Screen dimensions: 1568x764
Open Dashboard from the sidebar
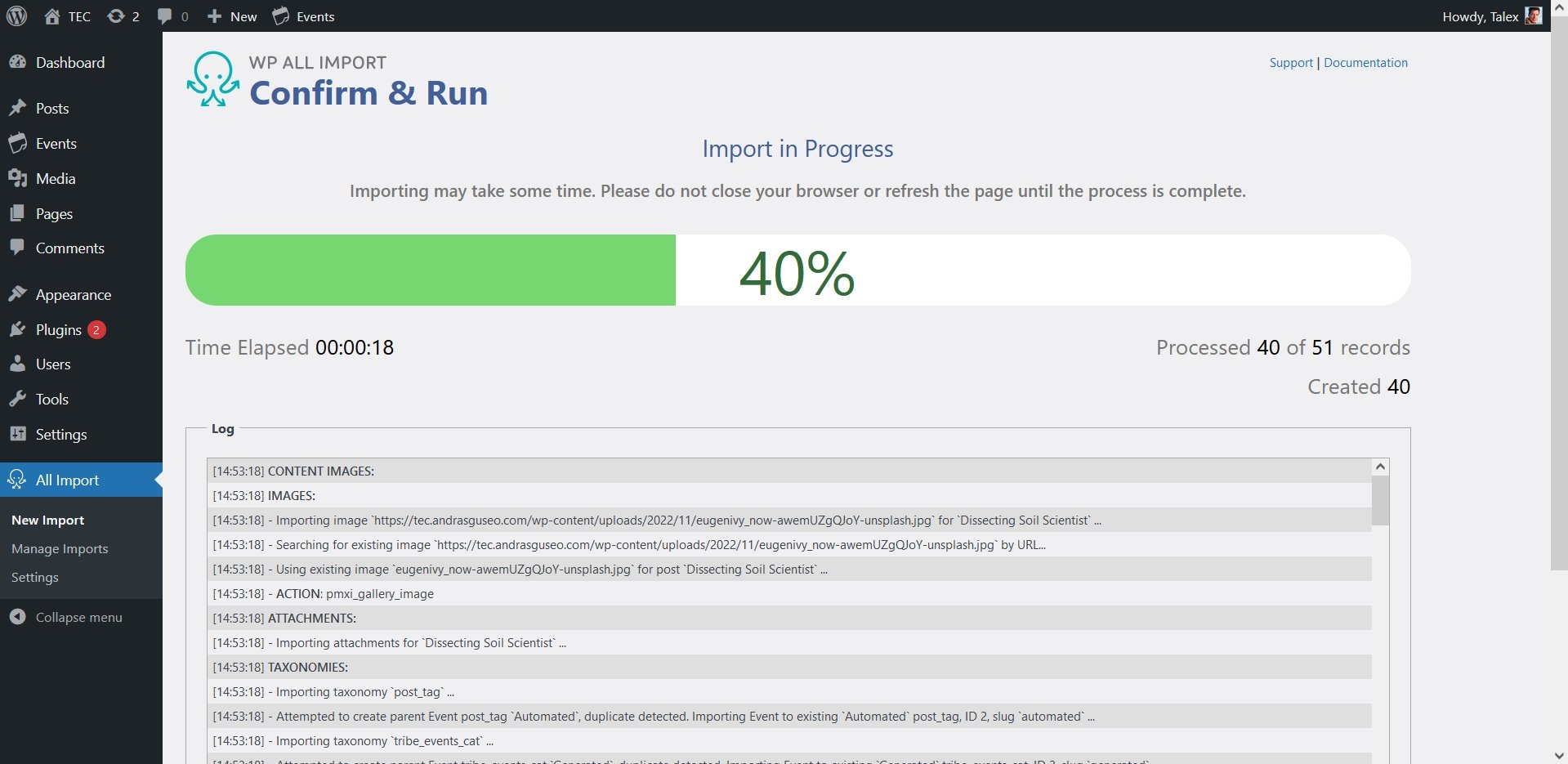click(69, 63)
